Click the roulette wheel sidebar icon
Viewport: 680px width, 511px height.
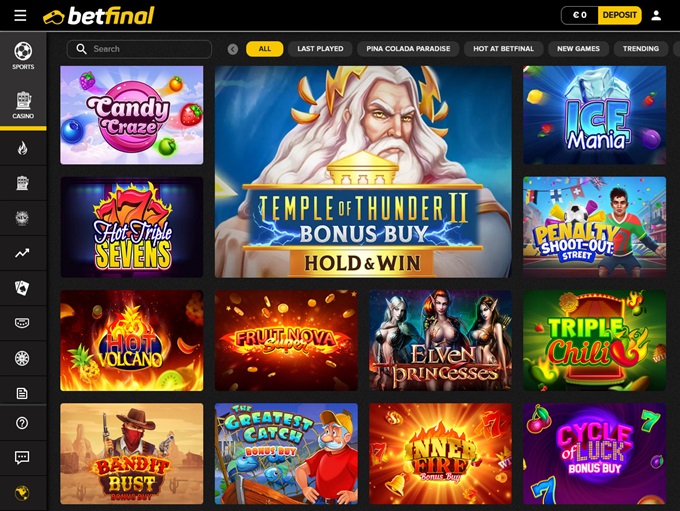click(x=23, y=358)
